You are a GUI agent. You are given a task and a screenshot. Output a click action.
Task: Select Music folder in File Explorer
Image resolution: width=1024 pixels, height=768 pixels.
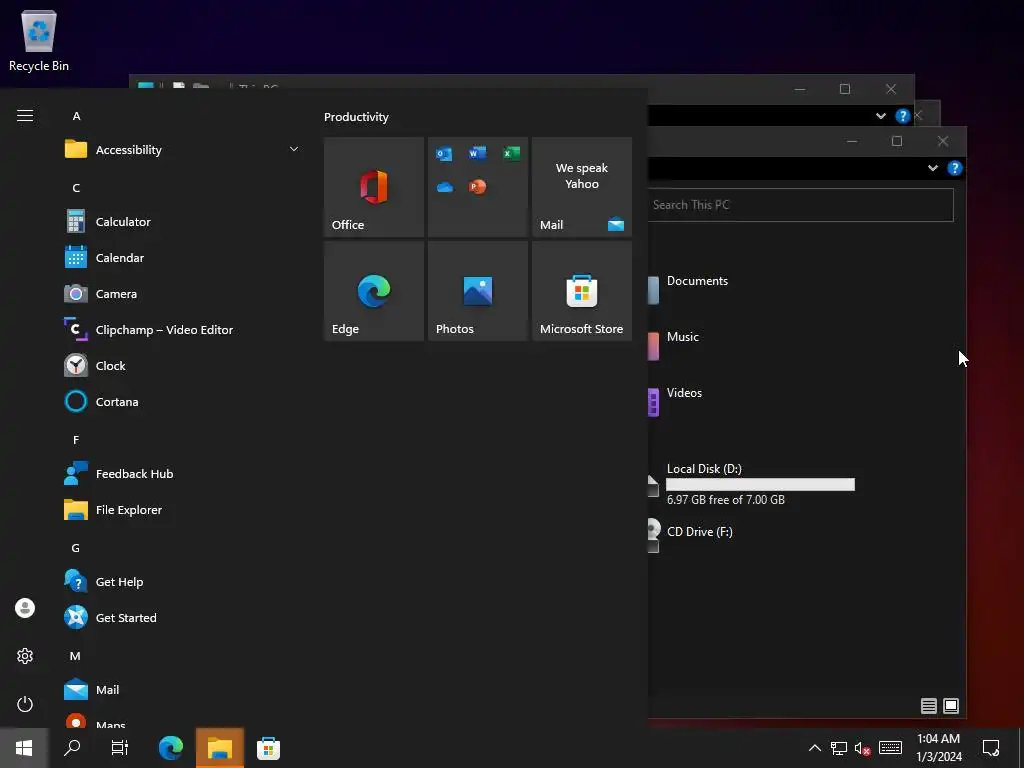click(x=682, y=337)
